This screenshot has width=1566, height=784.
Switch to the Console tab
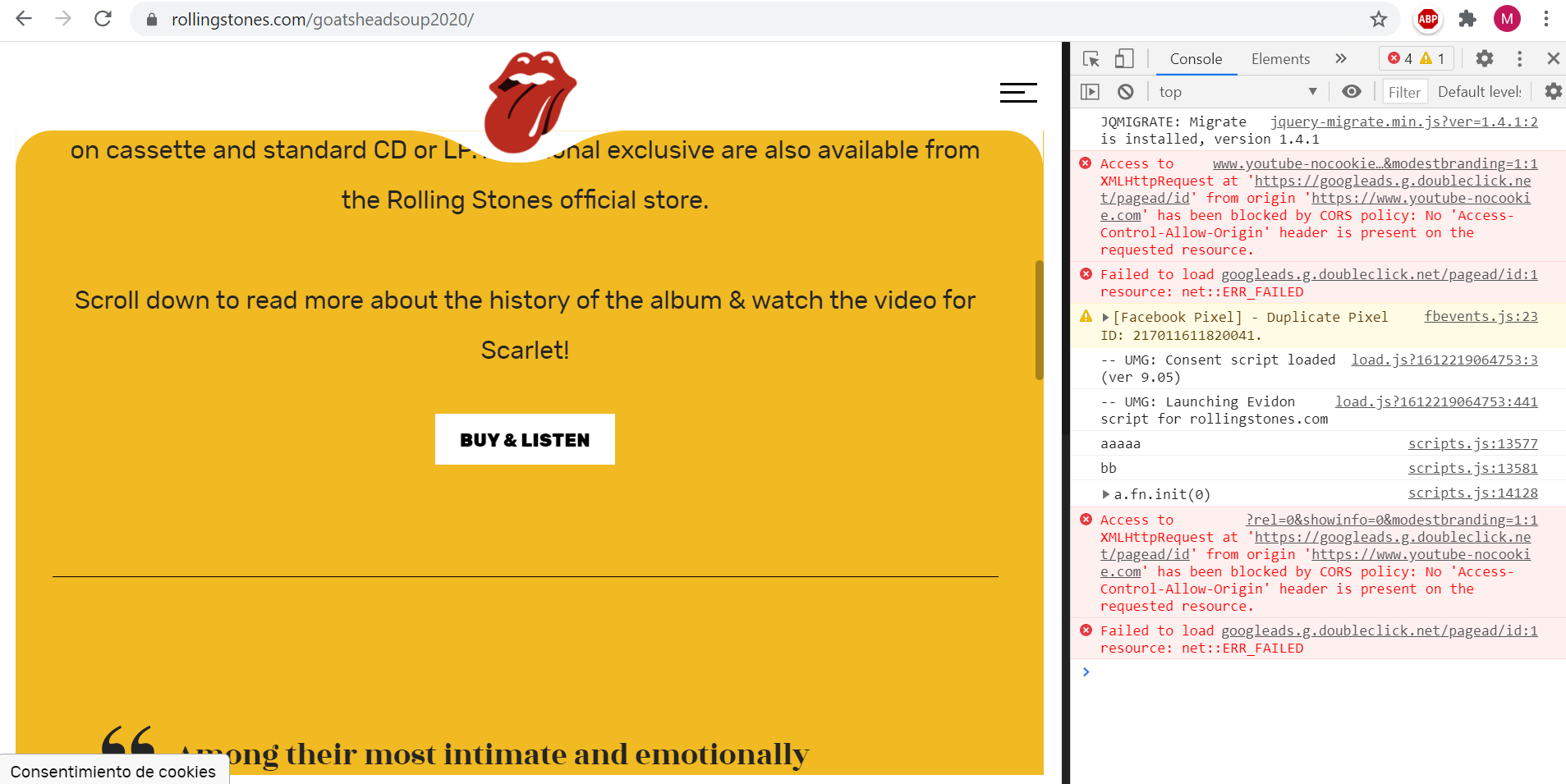coord(1196,59)
